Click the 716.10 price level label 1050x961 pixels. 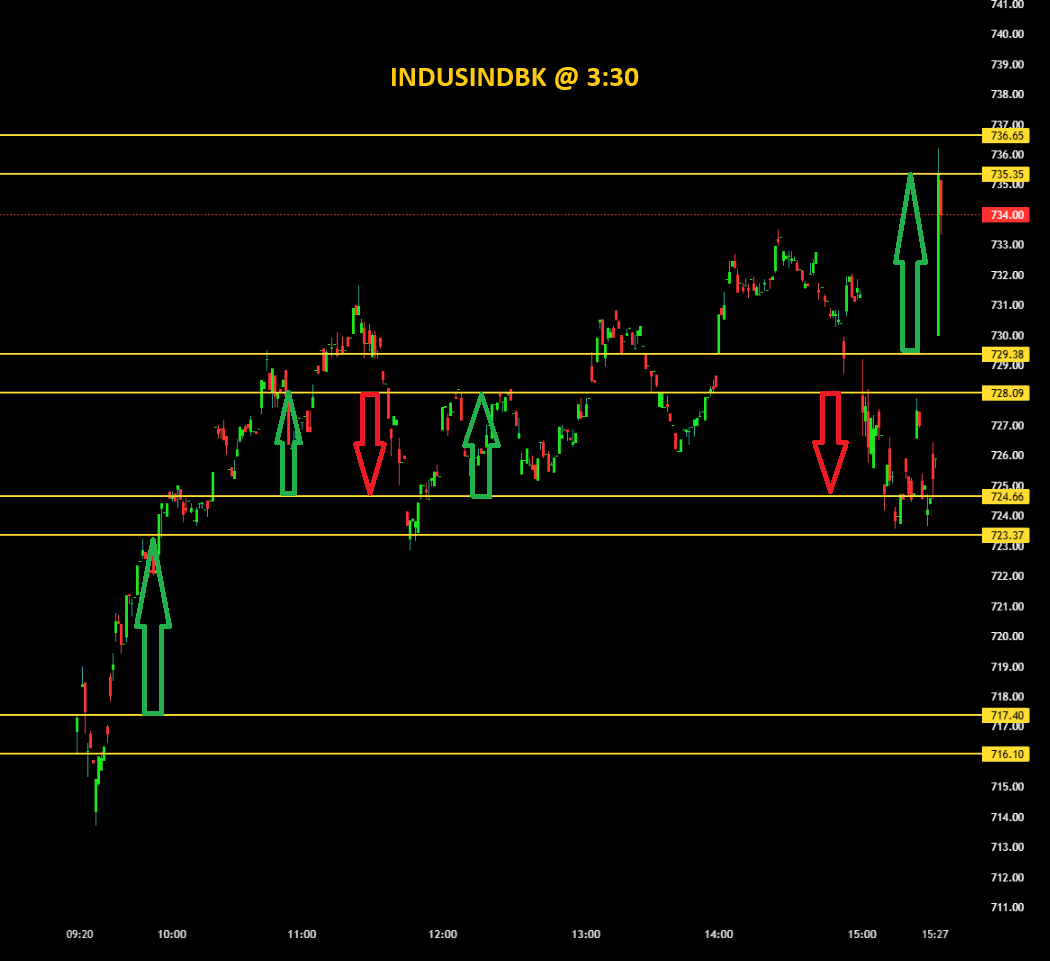1006,754
